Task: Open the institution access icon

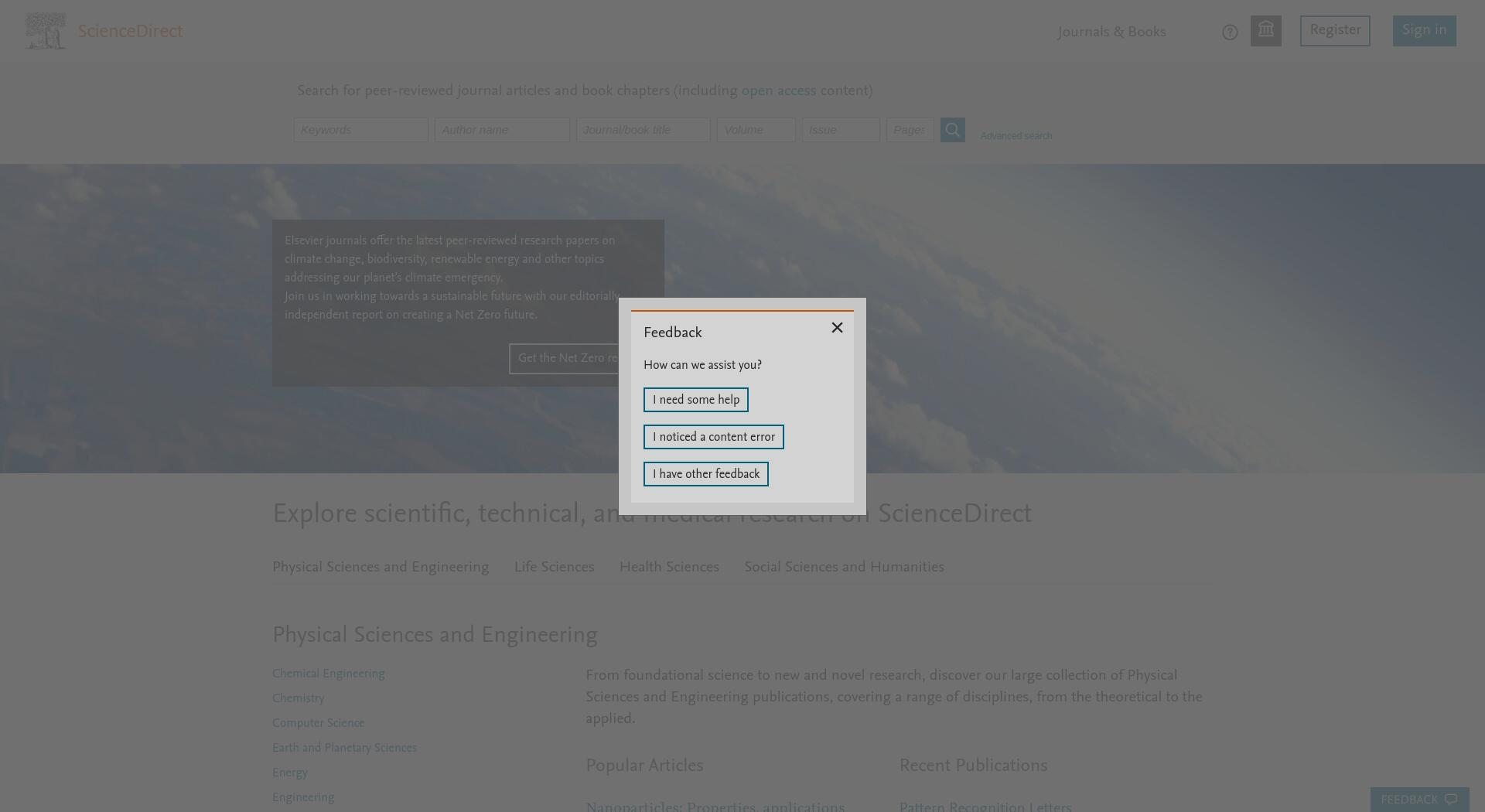Action: click(1266, 31)
